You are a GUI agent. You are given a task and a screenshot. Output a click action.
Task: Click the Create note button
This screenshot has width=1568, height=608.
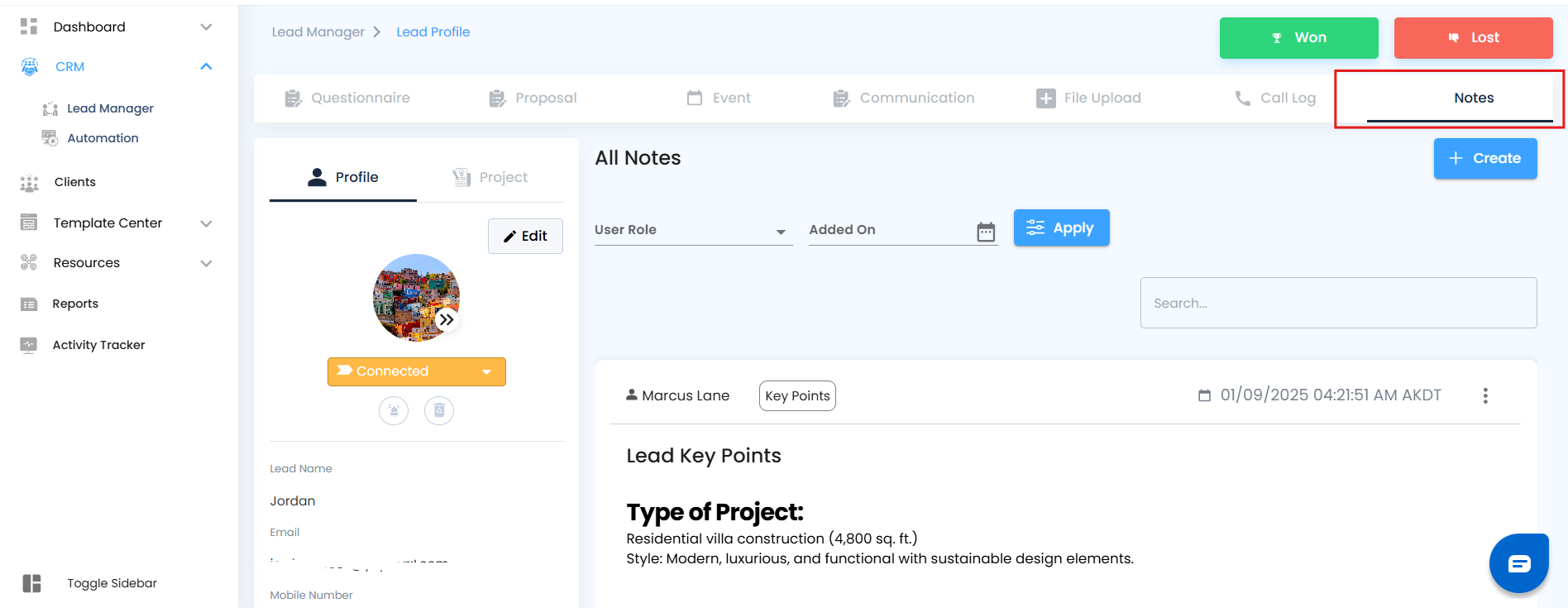tap(1484, 158)
